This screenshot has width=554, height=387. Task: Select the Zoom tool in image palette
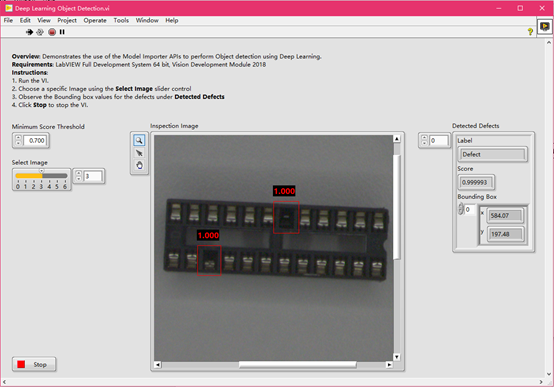(139, 141)
